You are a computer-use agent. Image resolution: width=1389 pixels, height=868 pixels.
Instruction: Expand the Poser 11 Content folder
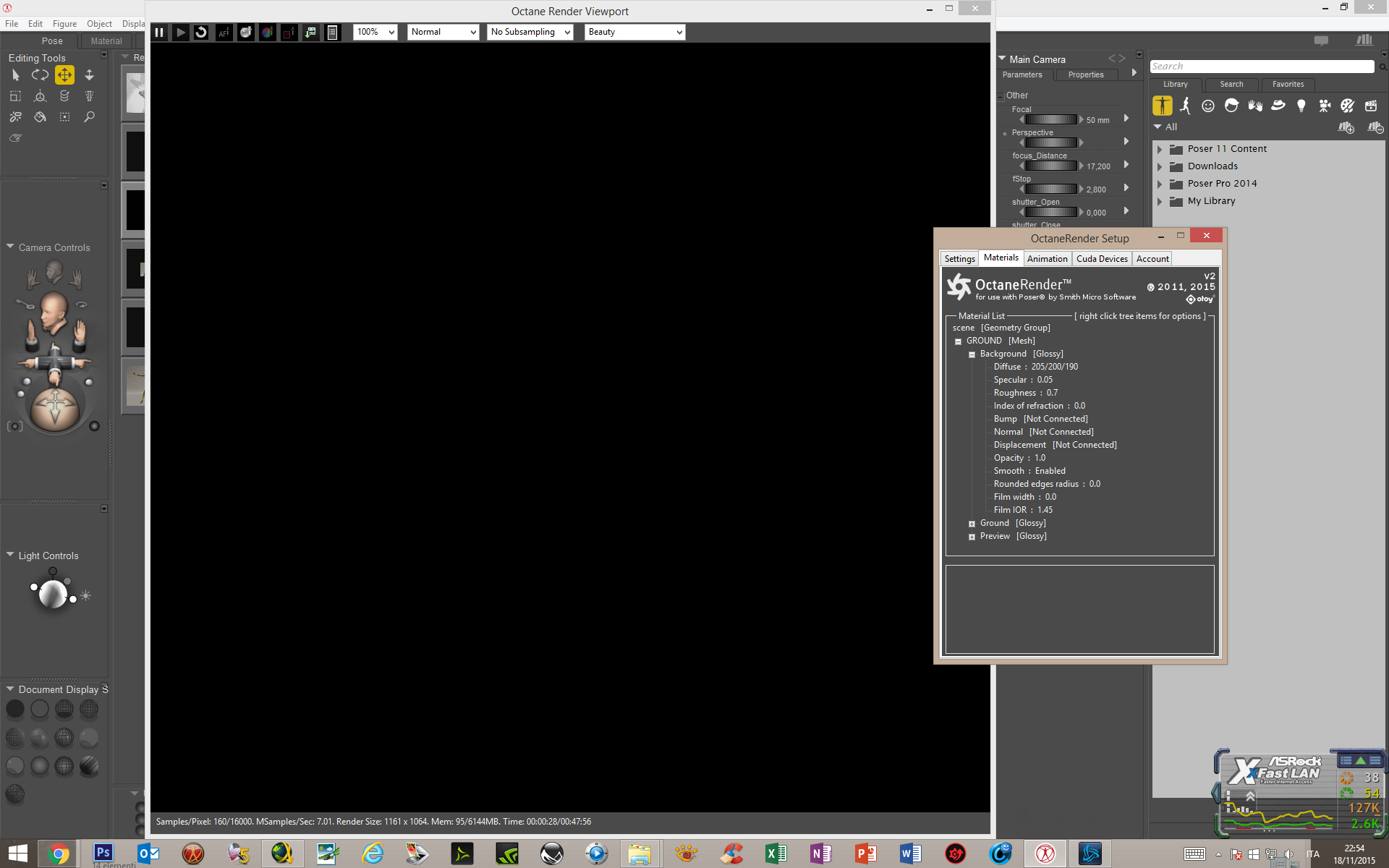(1160, 149)
